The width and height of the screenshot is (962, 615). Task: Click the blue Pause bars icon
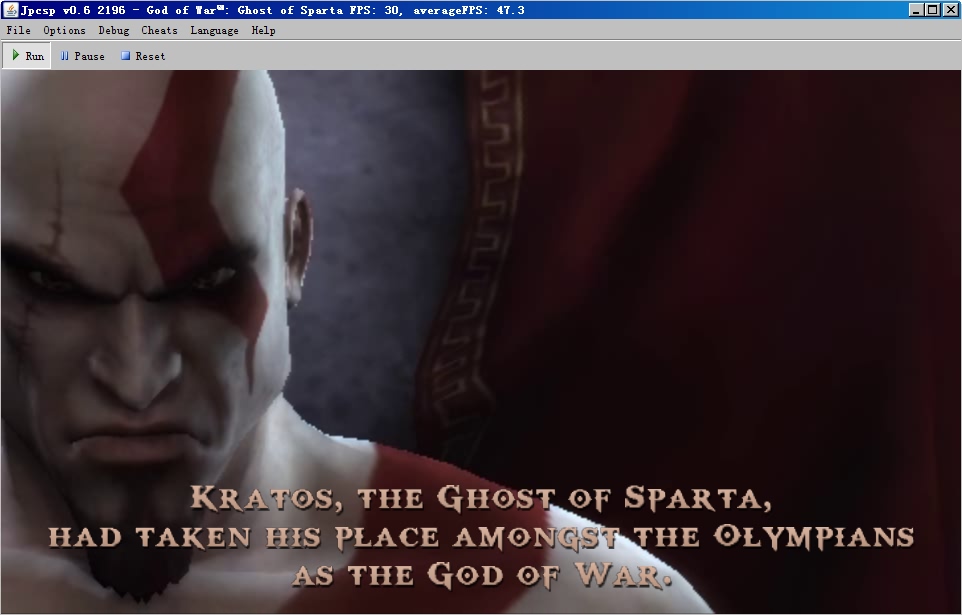(65, 56)
